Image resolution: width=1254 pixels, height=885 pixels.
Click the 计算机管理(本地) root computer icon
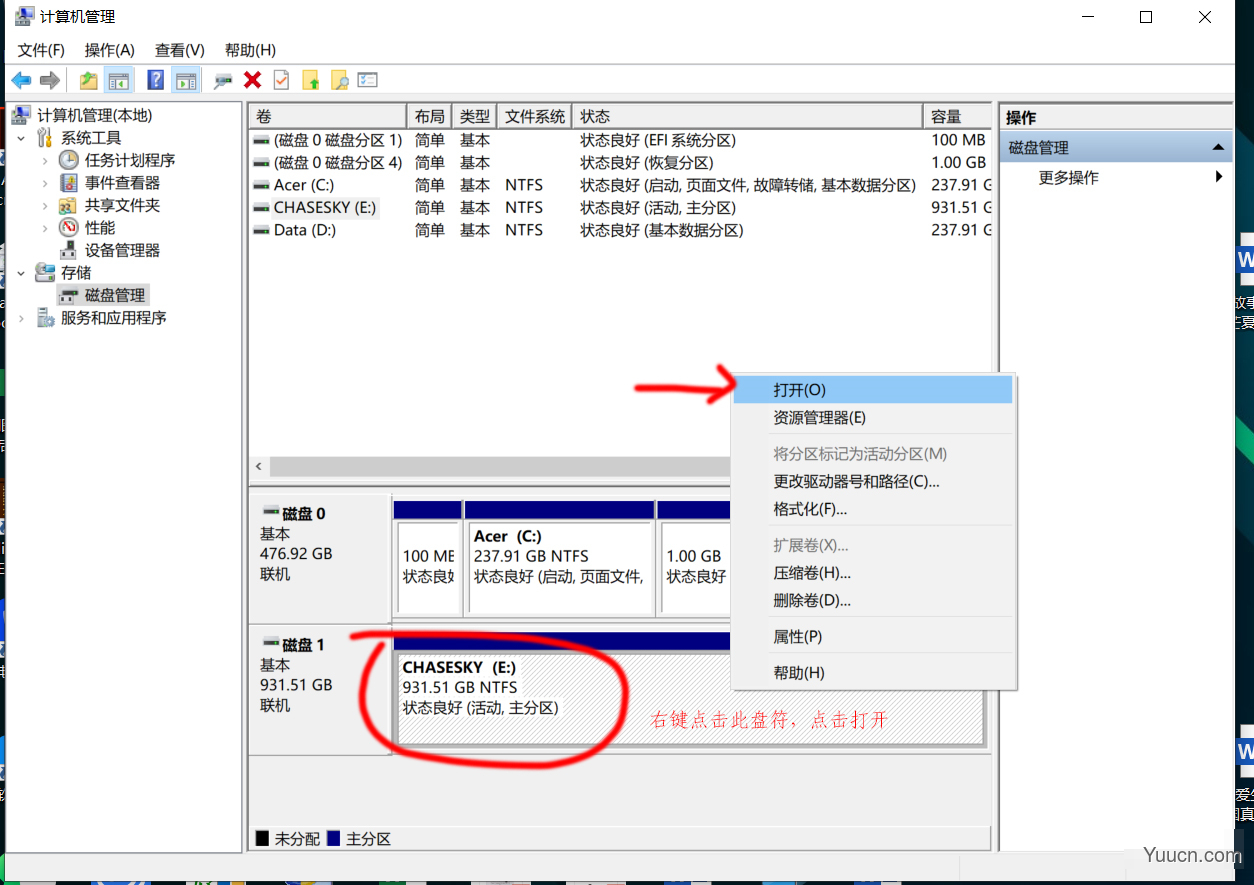22,115
